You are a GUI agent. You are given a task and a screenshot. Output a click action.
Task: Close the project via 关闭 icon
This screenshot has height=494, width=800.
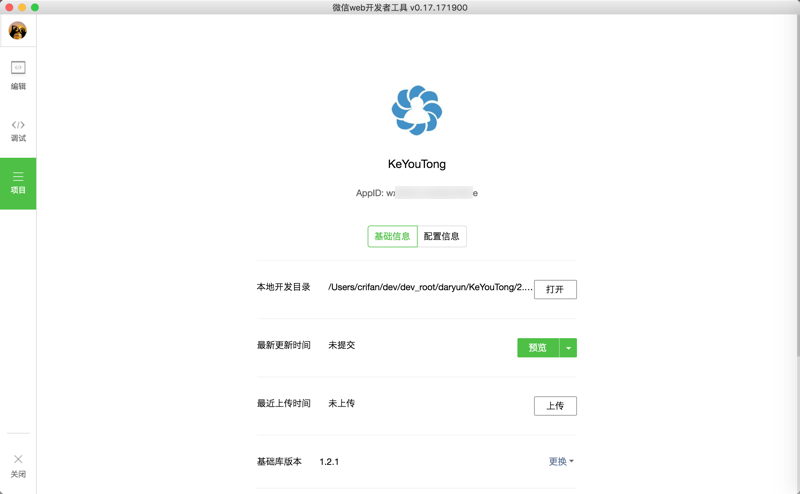click(x=18, y=466)
